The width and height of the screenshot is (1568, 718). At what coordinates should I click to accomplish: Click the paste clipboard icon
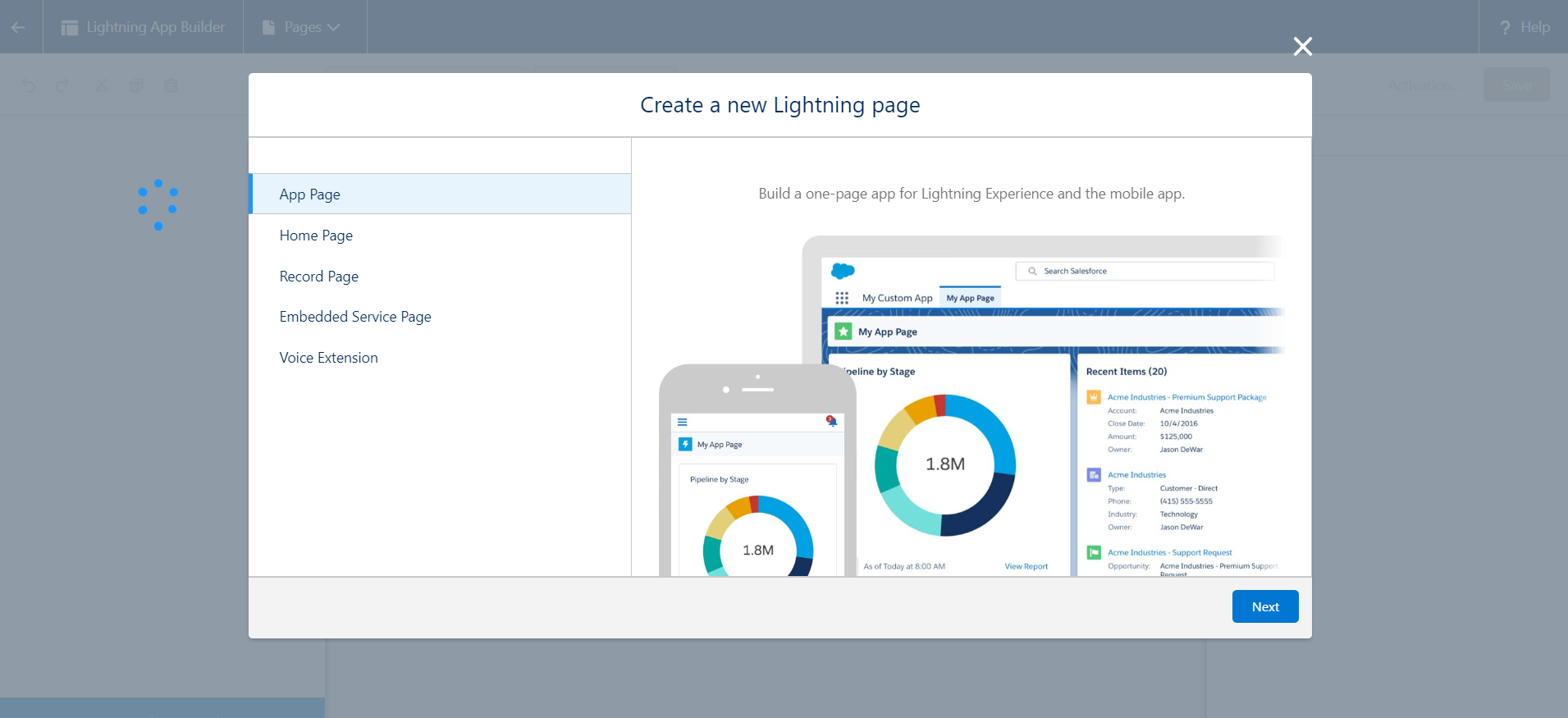pyautogui.click(x=171, y=85)
